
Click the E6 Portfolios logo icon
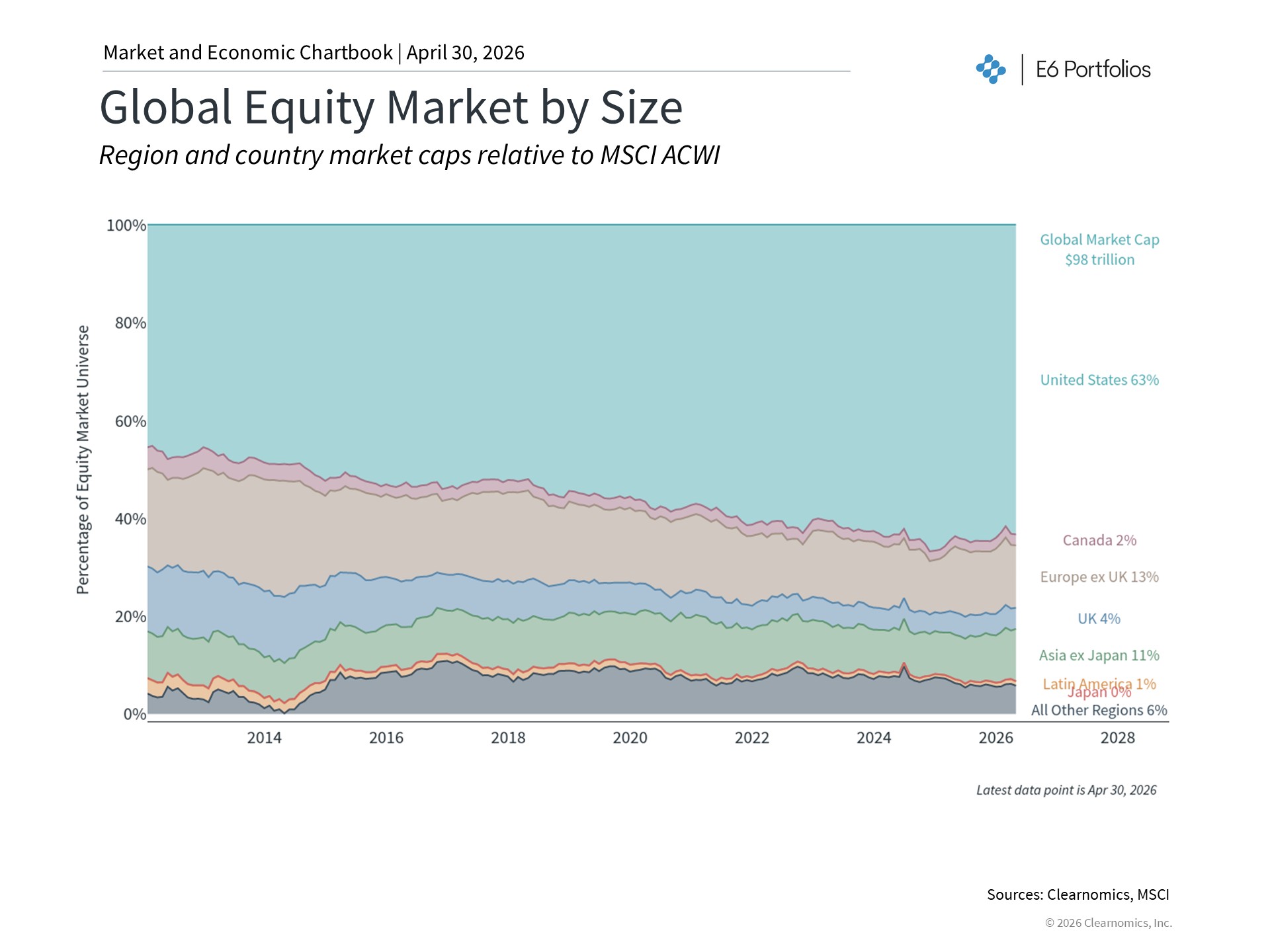(990, 69)
